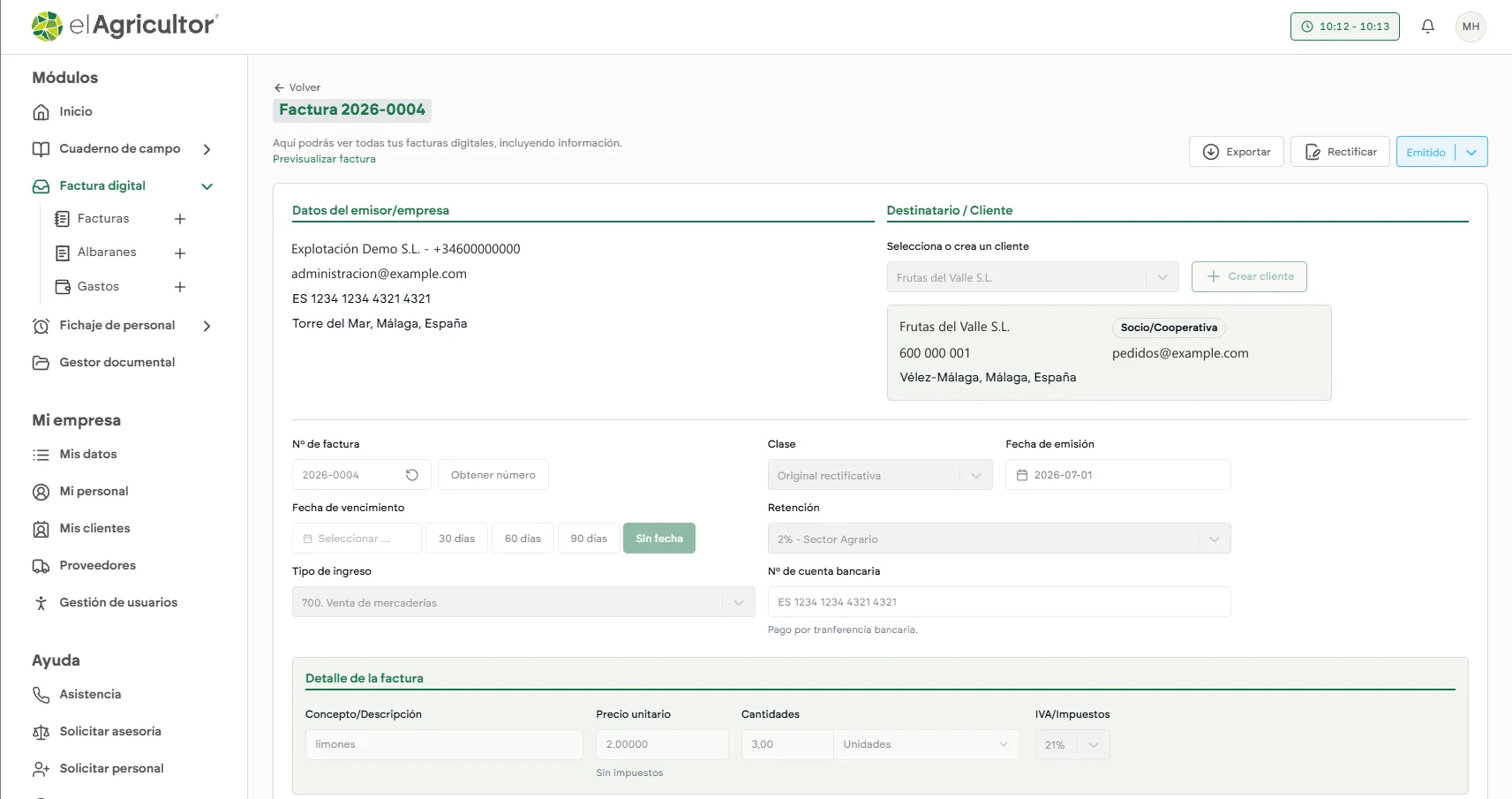The image size is (1512, 799).
Task: Select the 90 días due option
Action: [x=589, y=539]
